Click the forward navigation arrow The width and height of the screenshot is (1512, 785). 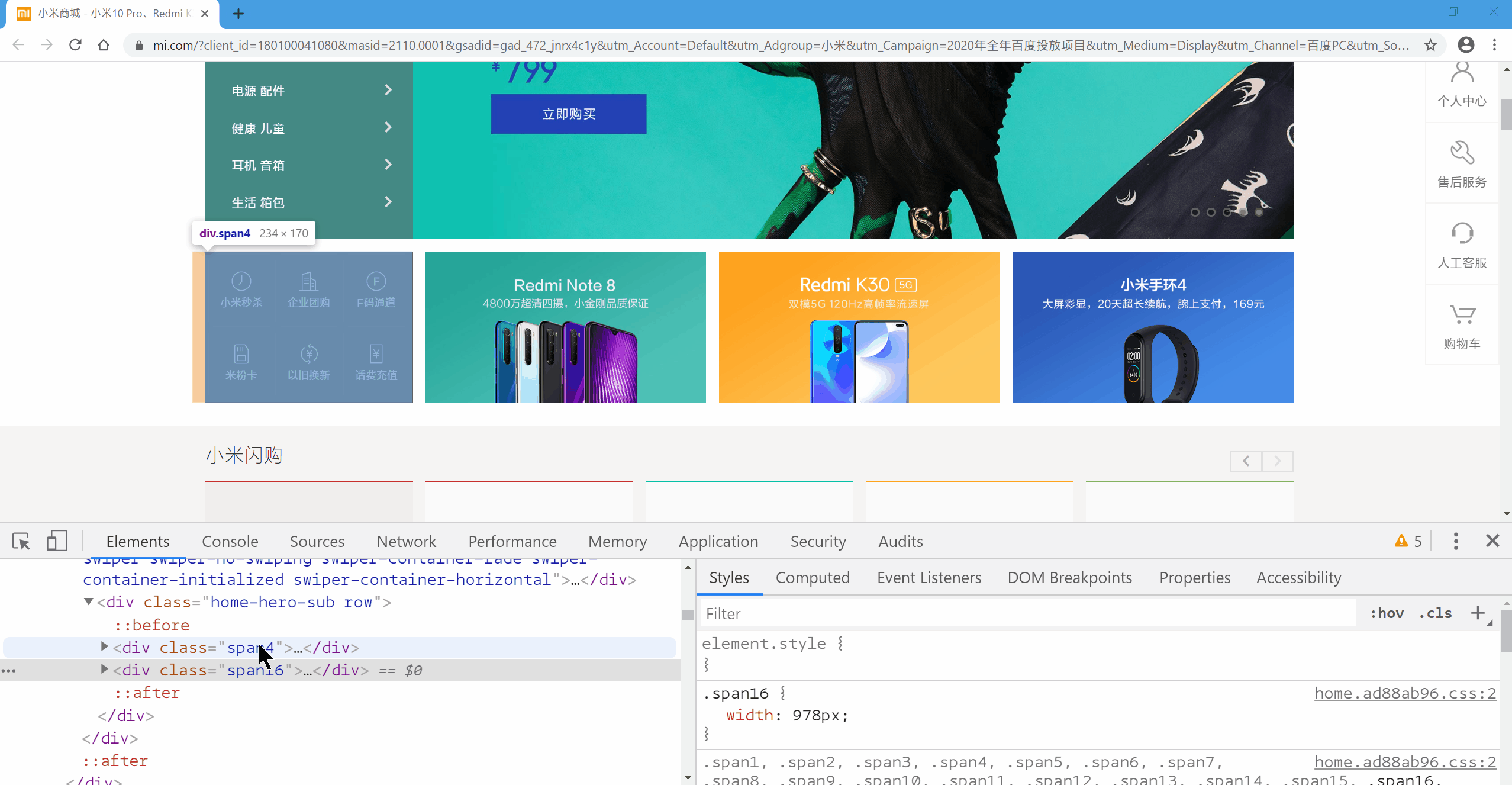(x=47, y=45)
